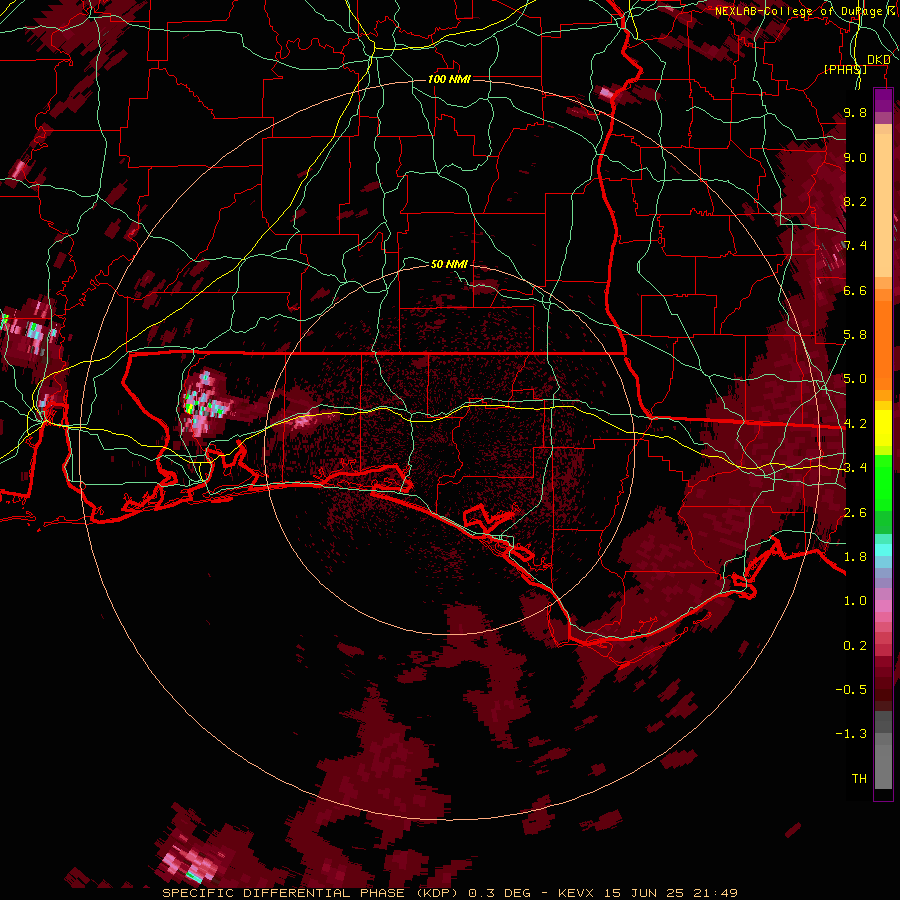Click the 1.8 scale value
The image size is (900, 900).
click(855, 556)
